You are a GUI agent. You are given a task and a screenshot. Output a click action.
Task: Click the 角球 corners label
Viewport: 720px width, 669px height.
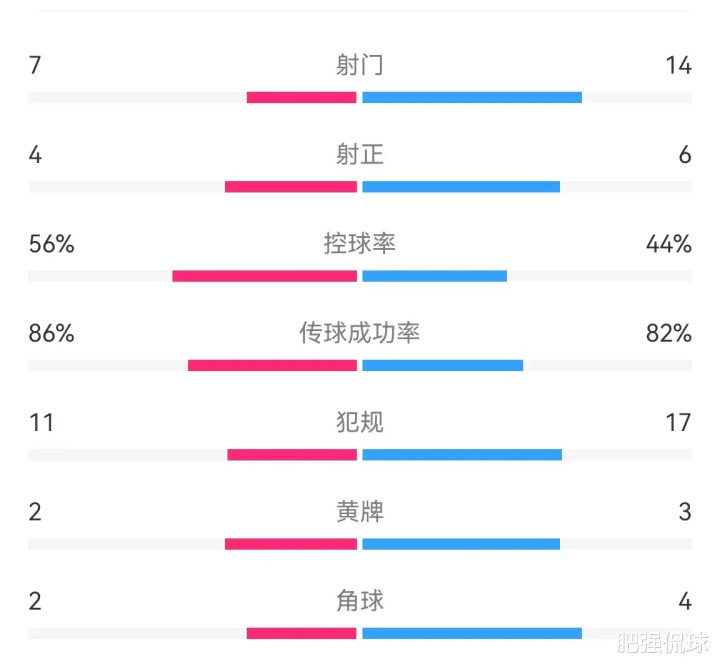(360, 601)
